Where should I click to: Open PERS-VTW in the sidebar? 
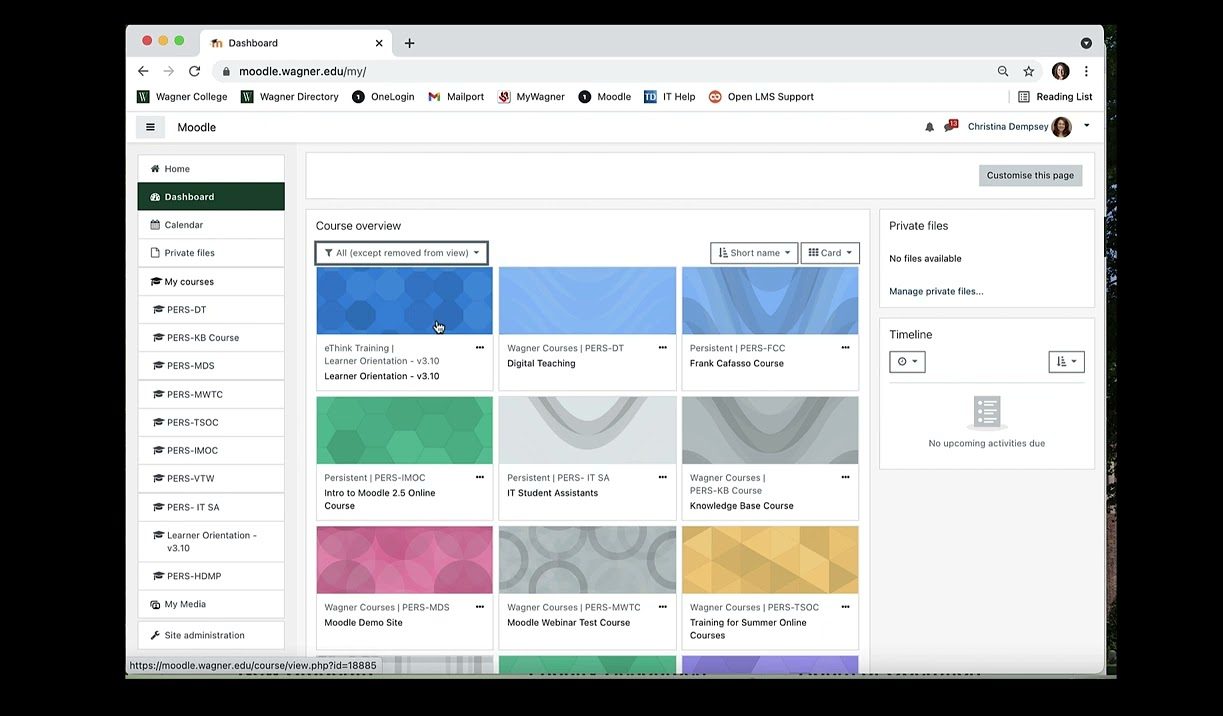point(211,478)
